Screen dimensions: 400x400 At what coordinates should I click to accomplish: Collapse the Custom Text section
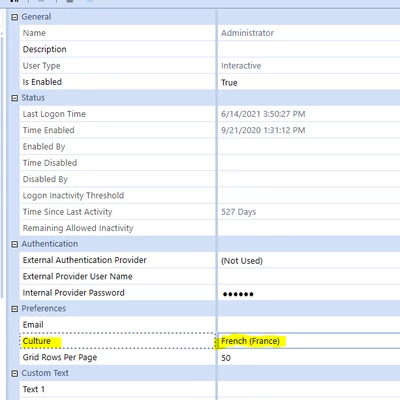pyautogui.click(x=14, y=373)
